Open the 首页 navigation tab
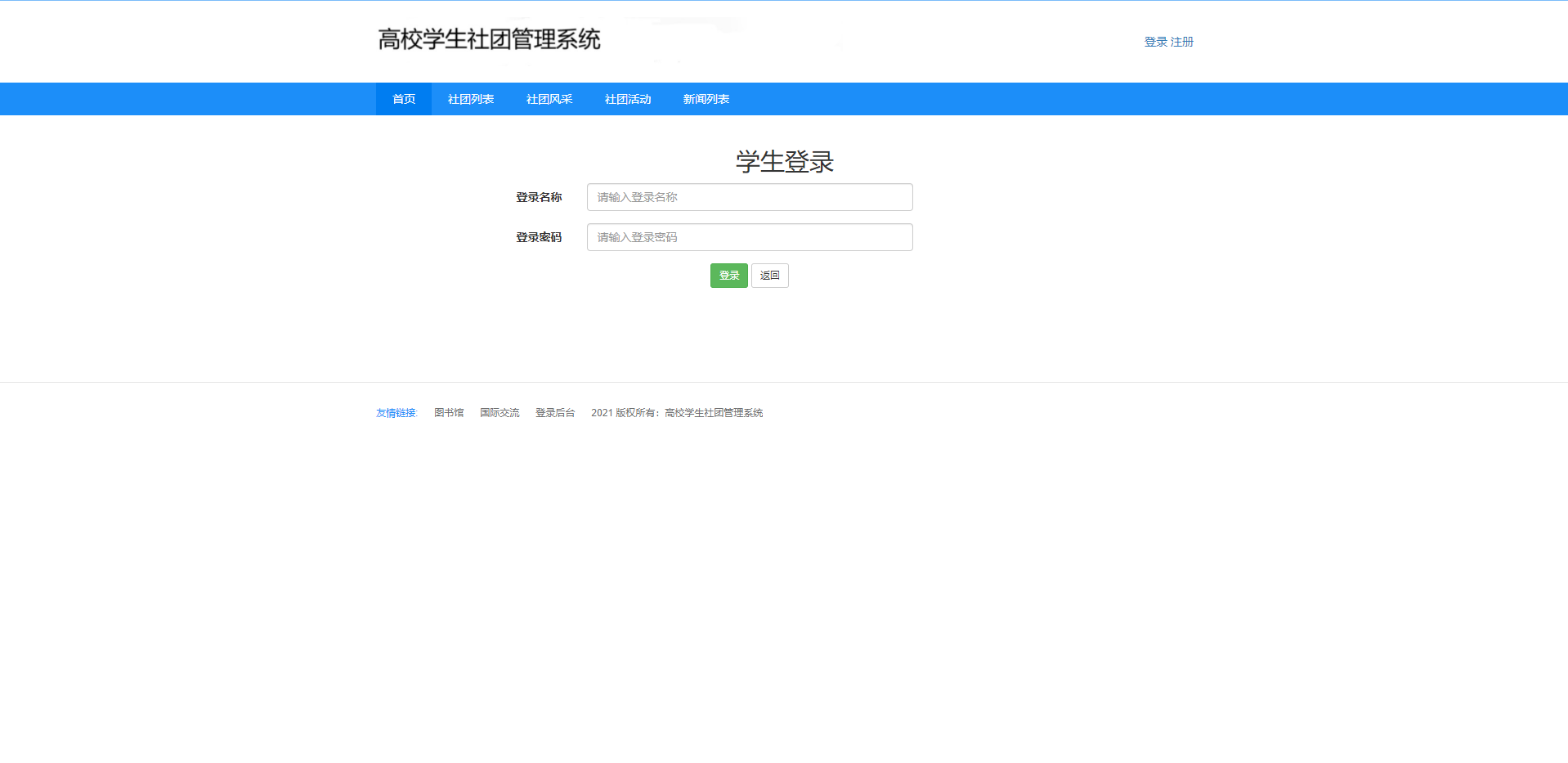This screenshot has height=763, width=1568. coord(404,99)
